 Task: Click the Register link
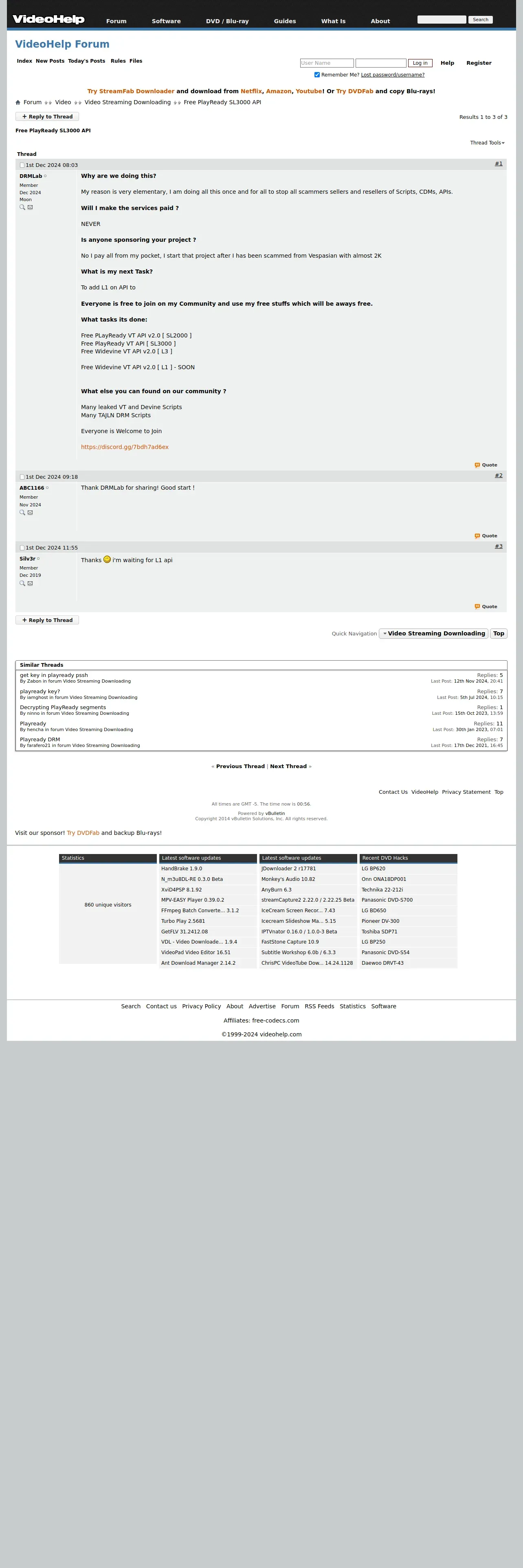click(479, 64)
